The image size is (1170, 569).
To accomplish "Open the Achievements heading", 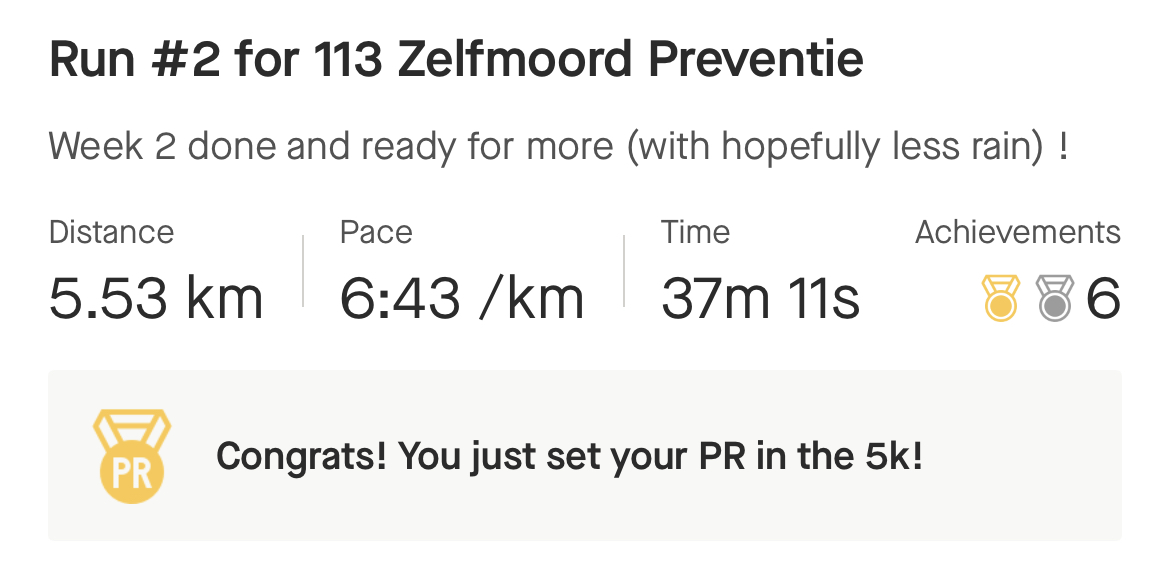I will pos(1018,232).
